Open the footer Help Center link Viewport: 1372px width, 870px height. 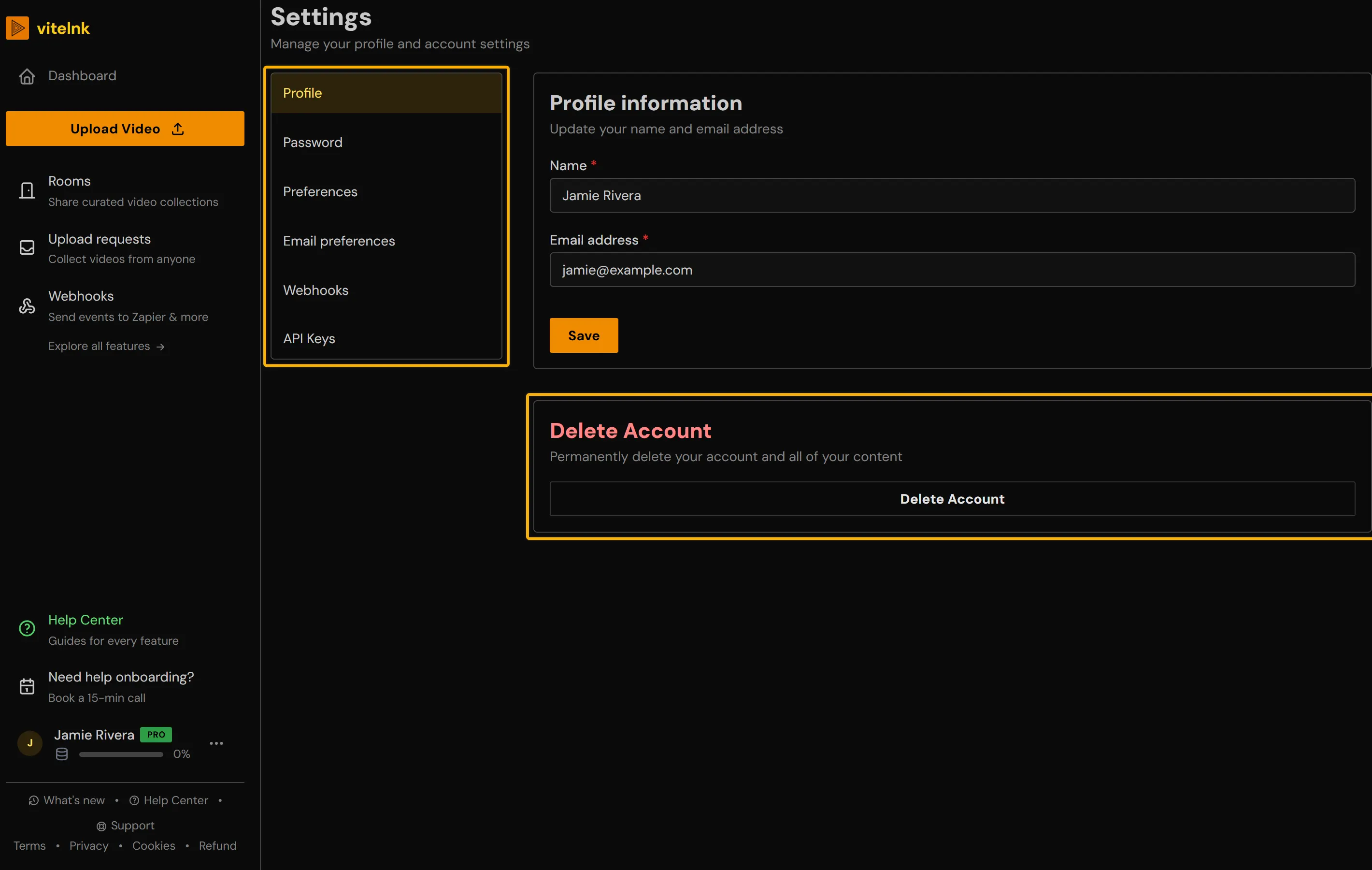169,800
